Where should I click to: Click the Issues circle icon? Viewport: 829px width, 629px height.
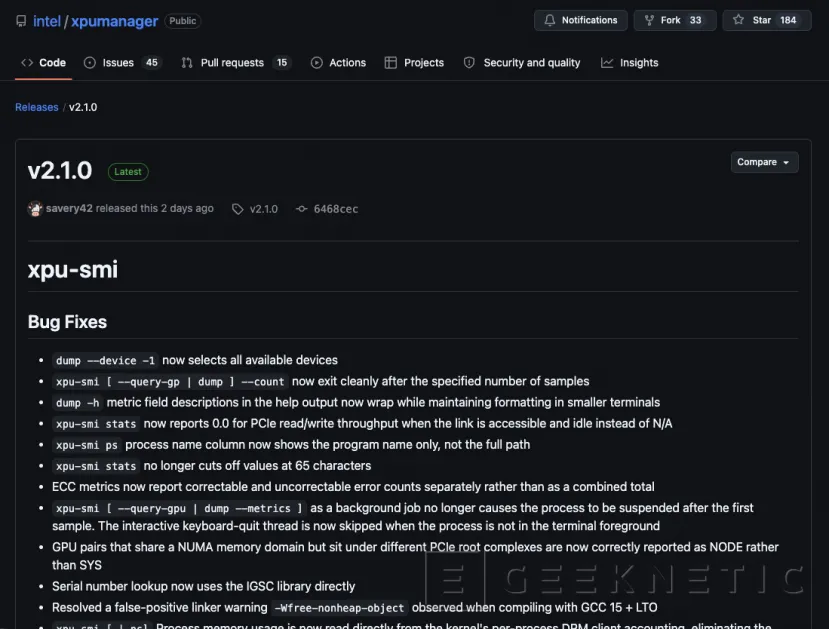tap(90, 62)
